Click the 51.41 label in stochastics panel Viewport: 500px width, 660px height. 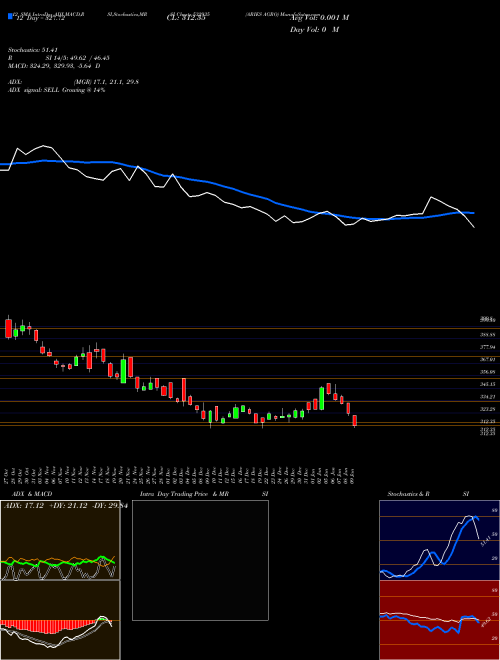coord(485,541)
